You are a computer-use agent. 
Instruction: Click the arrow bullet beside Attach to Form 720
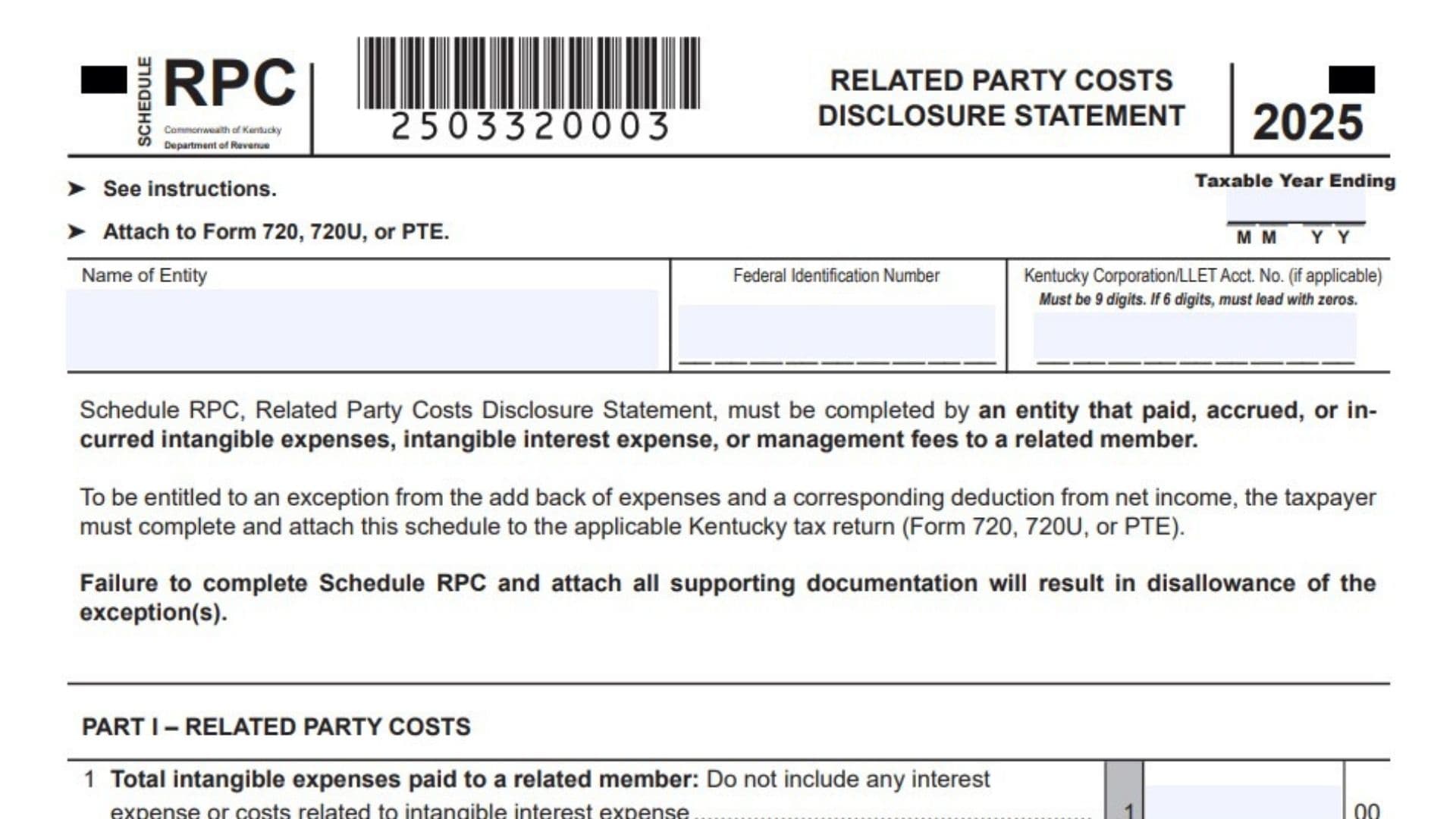point(77,231)
